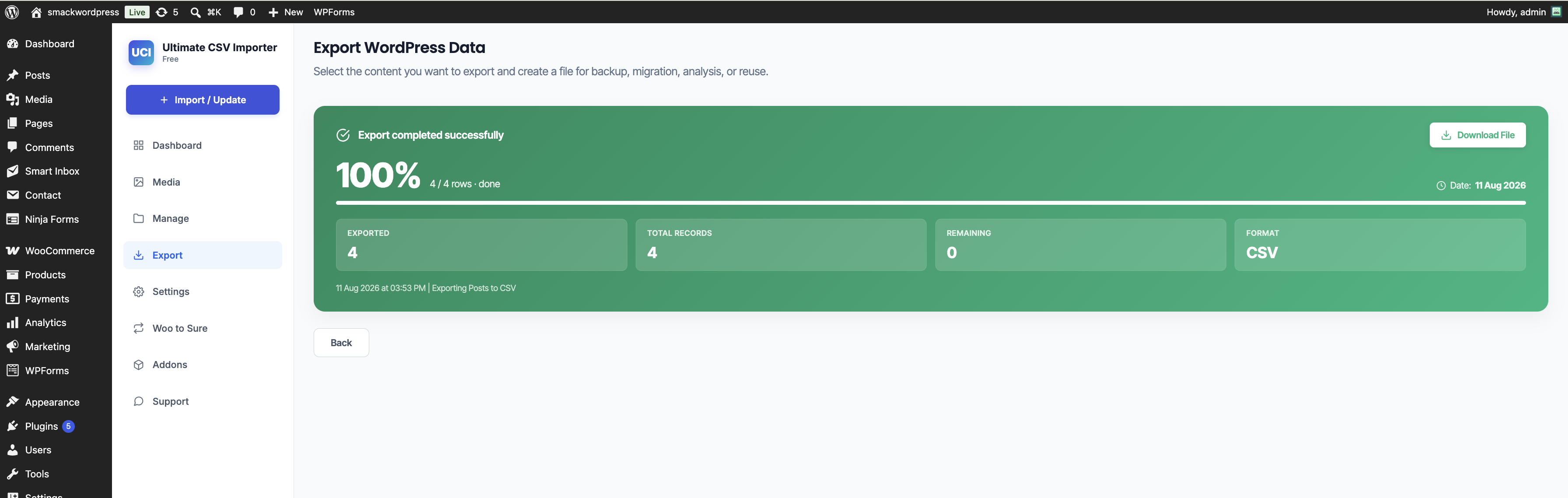Open the Comments menu
Viewport: 1568px width, 498px height.
[56, 147]
